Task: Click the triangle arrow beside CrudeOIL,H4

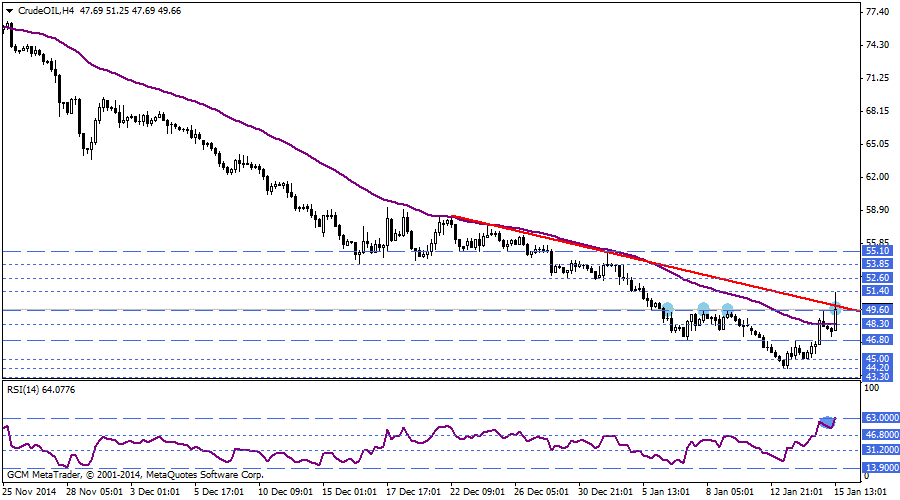Action: tap(9, 11)
